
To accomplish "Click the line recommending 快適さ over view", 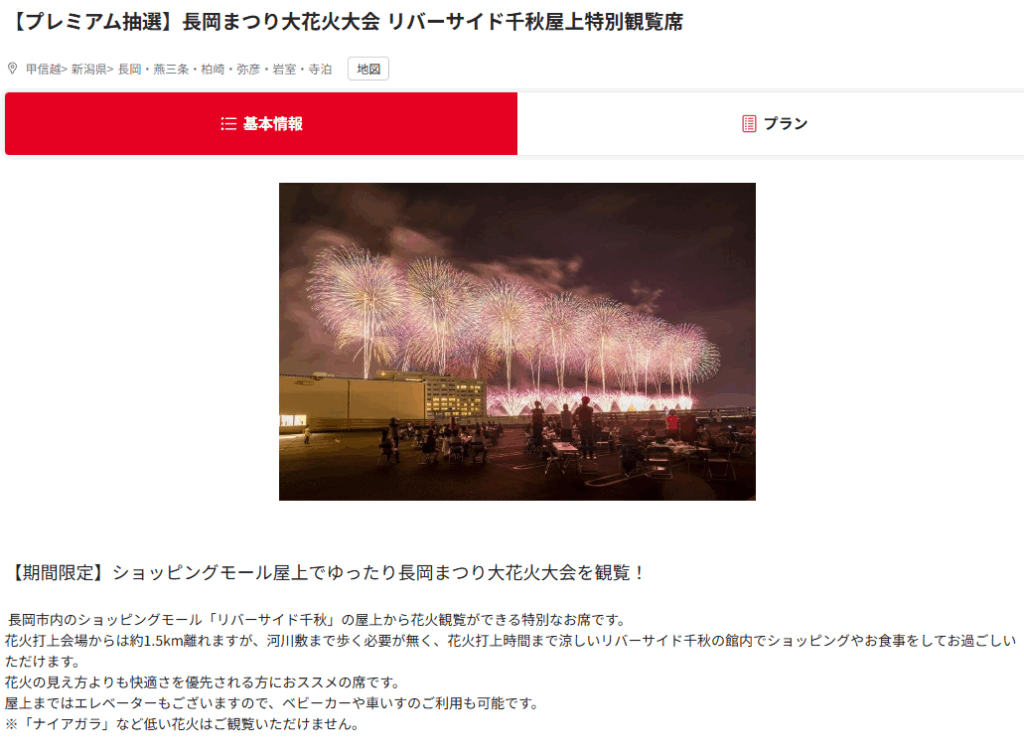I will pyautogui.click(x=202, y=682).
